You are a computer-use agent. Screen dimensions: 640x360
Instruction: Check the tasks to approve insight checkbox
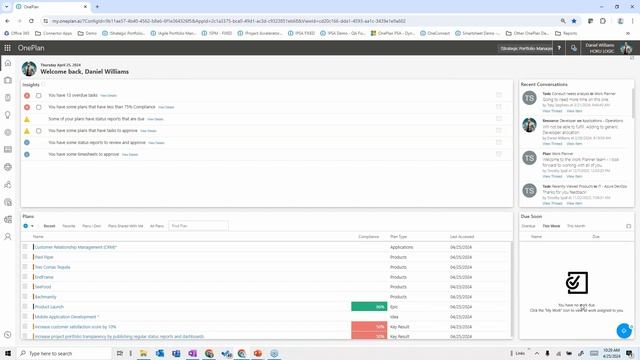38,131
